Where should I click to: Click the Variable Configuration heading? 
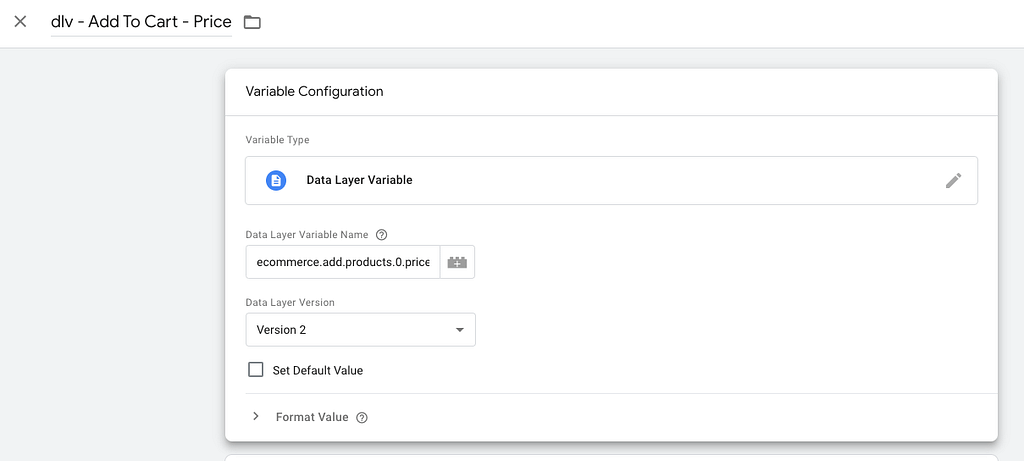314,91
